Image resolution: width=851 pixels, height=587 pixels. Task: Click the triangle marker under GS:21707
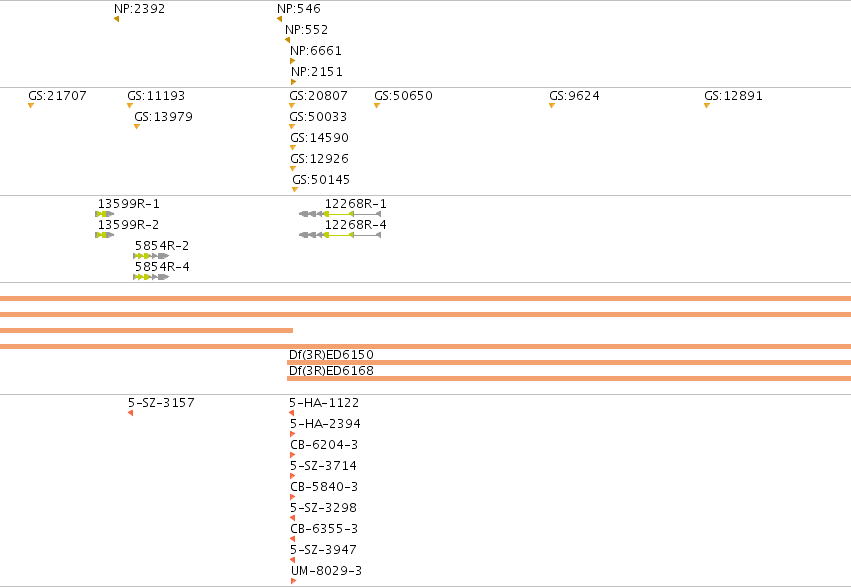[31, 106]
